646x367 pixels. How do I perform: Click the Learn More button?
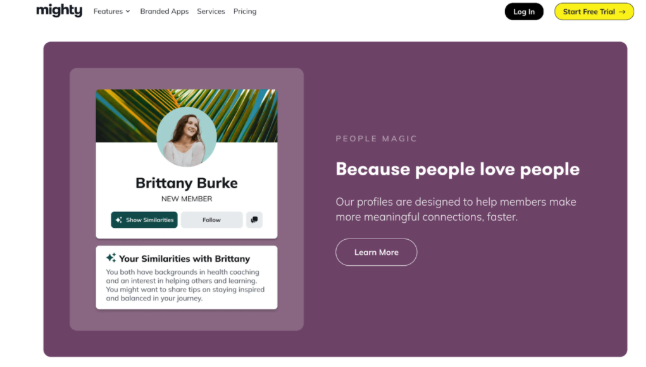coord(376,252)
